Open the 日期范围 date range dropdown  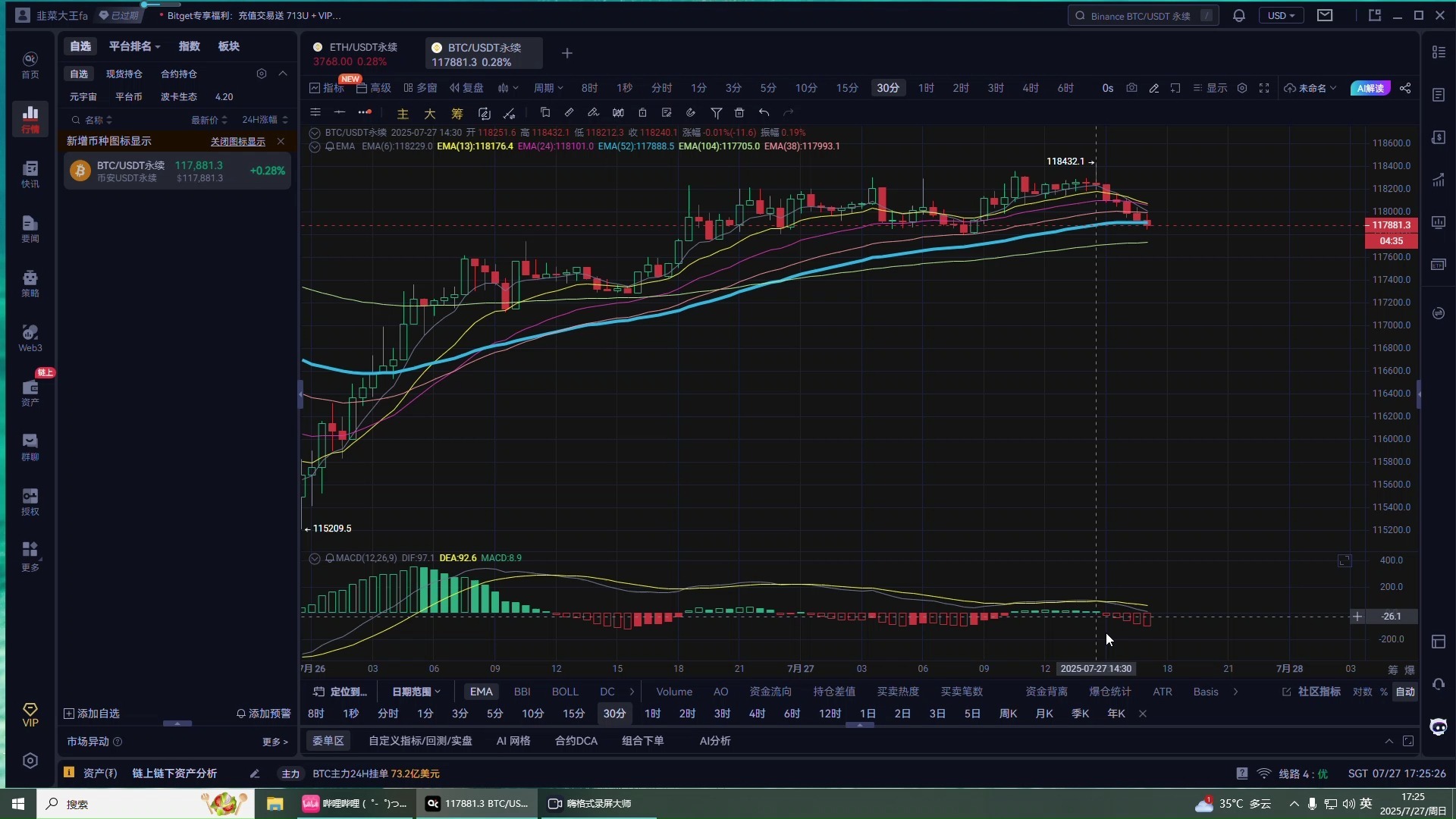pos(416,692)
